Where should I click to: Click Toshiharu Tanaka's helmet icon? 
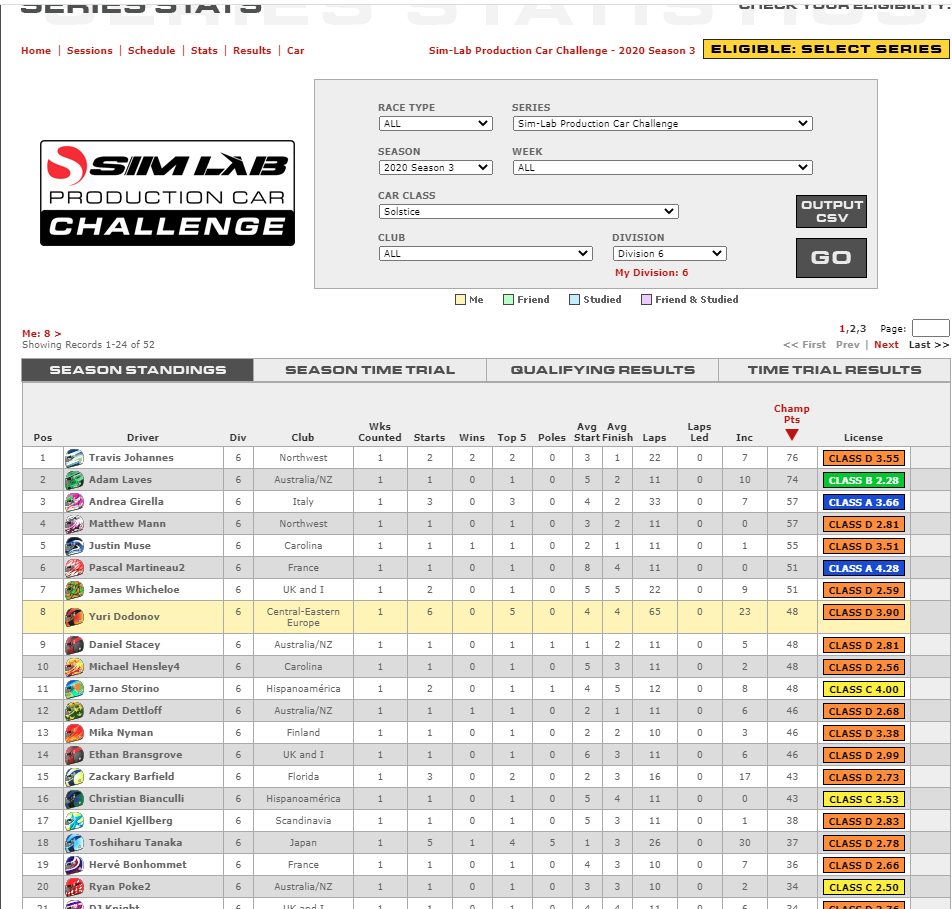point(74,843)
